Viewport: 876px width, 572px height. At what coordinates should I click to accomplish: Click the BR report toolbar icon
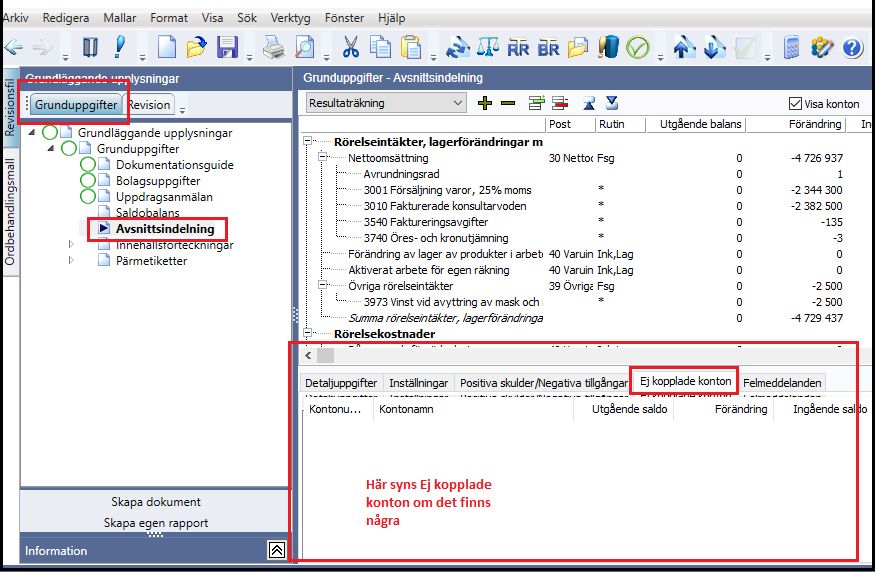point(548,48)
